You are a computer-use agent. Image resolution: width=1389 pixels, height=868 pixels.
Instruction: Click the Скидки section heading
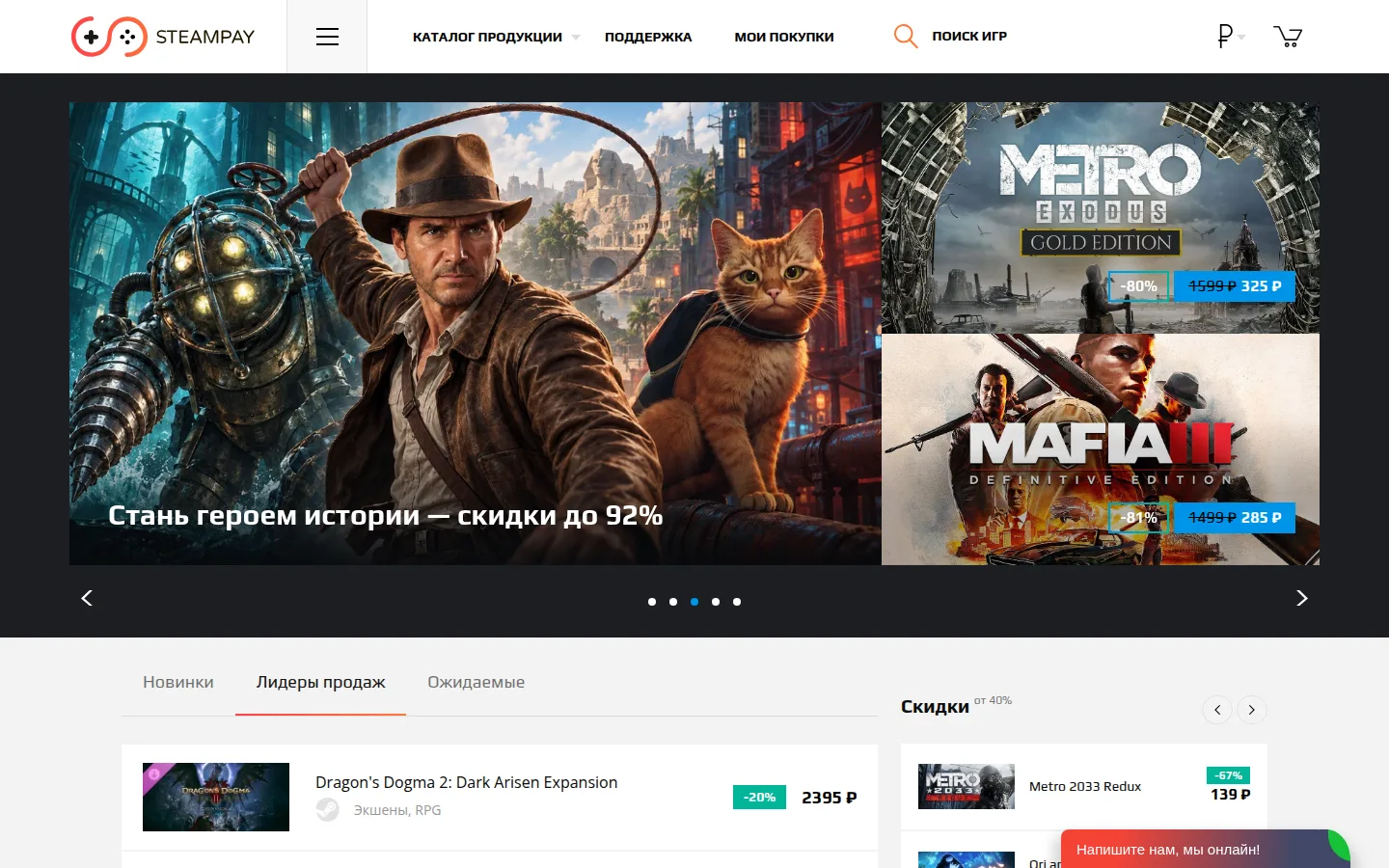[x=935, y=707]
